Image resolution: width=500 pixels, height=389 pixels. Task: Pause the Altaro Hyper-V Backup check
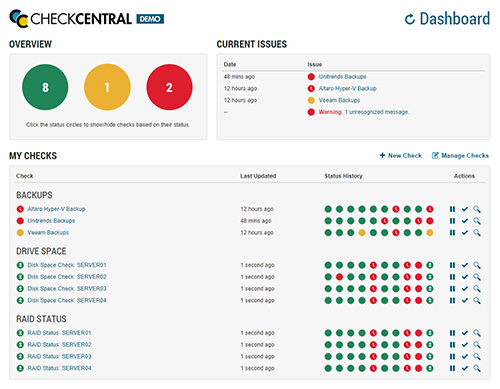452,209
